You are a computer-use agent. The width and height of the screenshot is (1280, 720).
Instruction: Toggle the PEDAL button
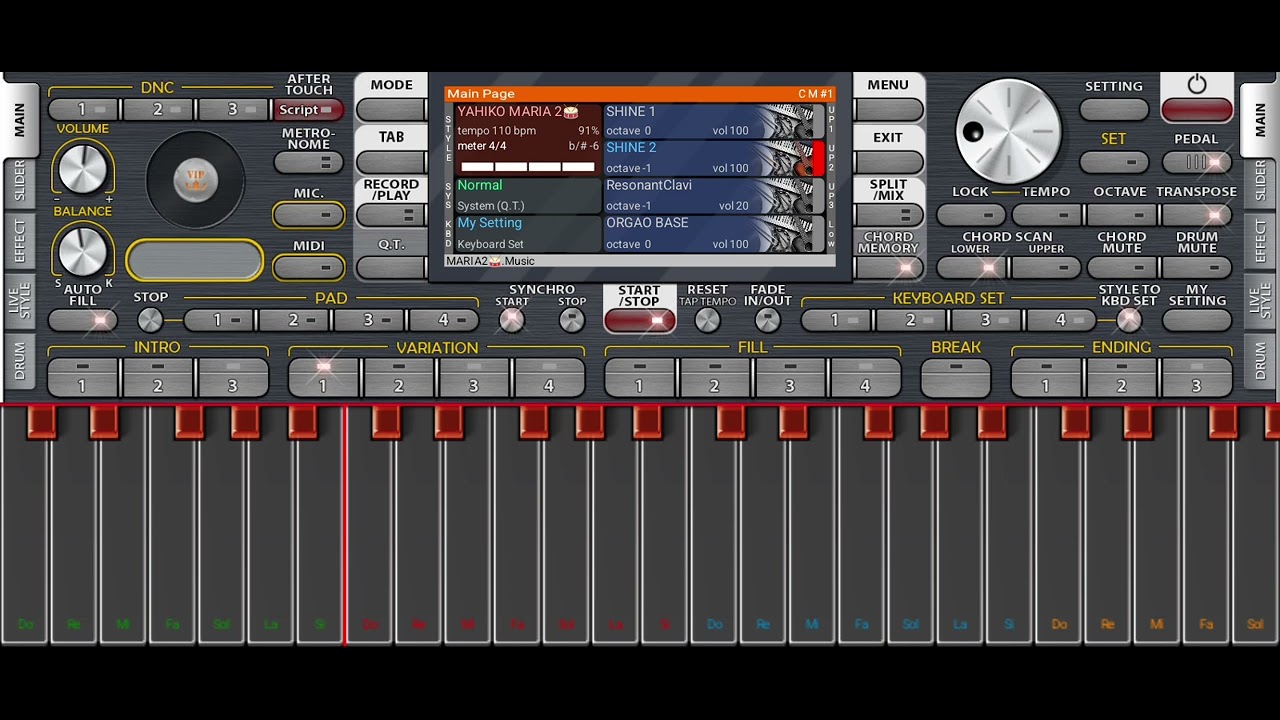coord(1197,162)
